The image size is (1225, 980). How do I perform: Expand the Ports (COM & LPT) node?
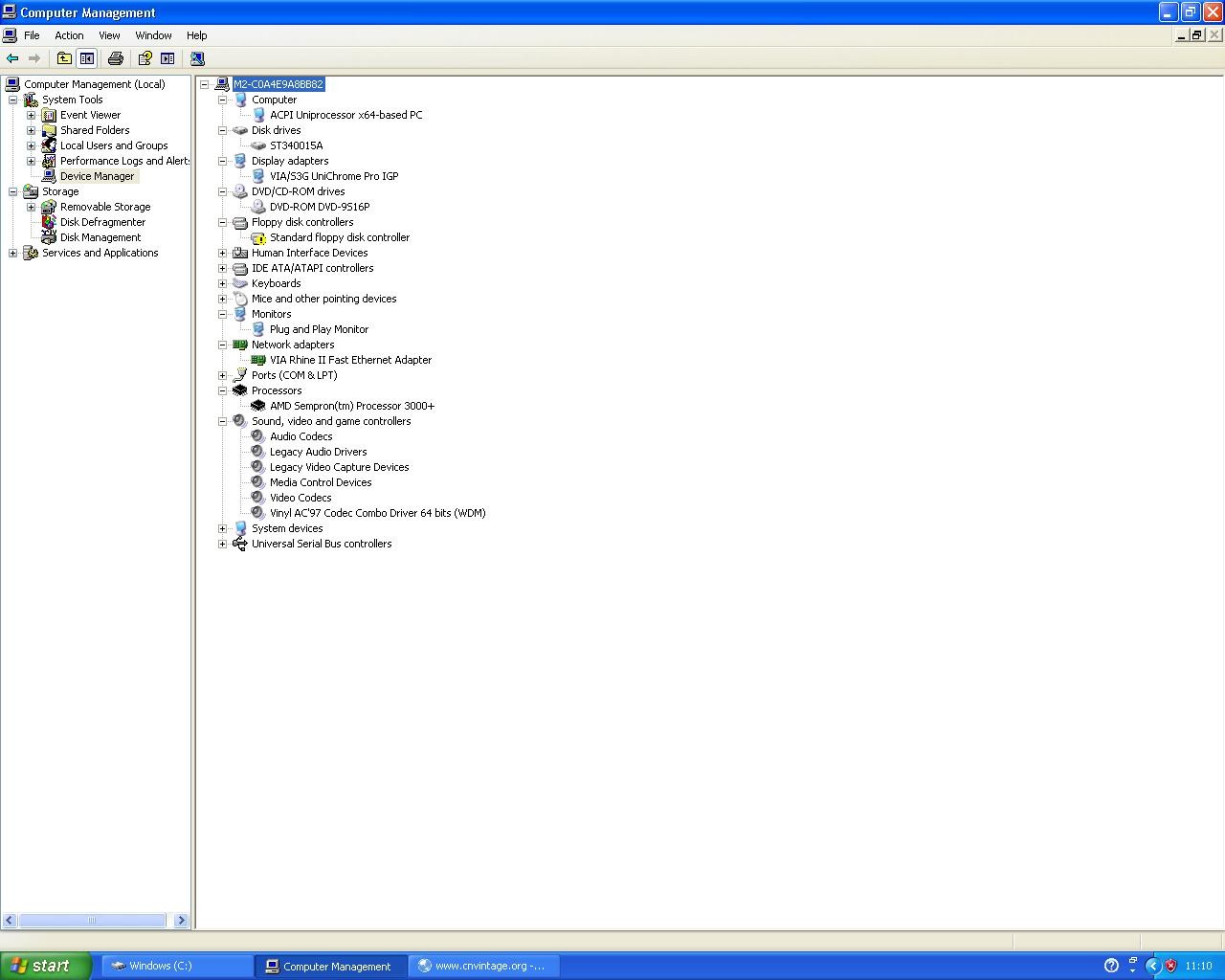pos(223,375)
